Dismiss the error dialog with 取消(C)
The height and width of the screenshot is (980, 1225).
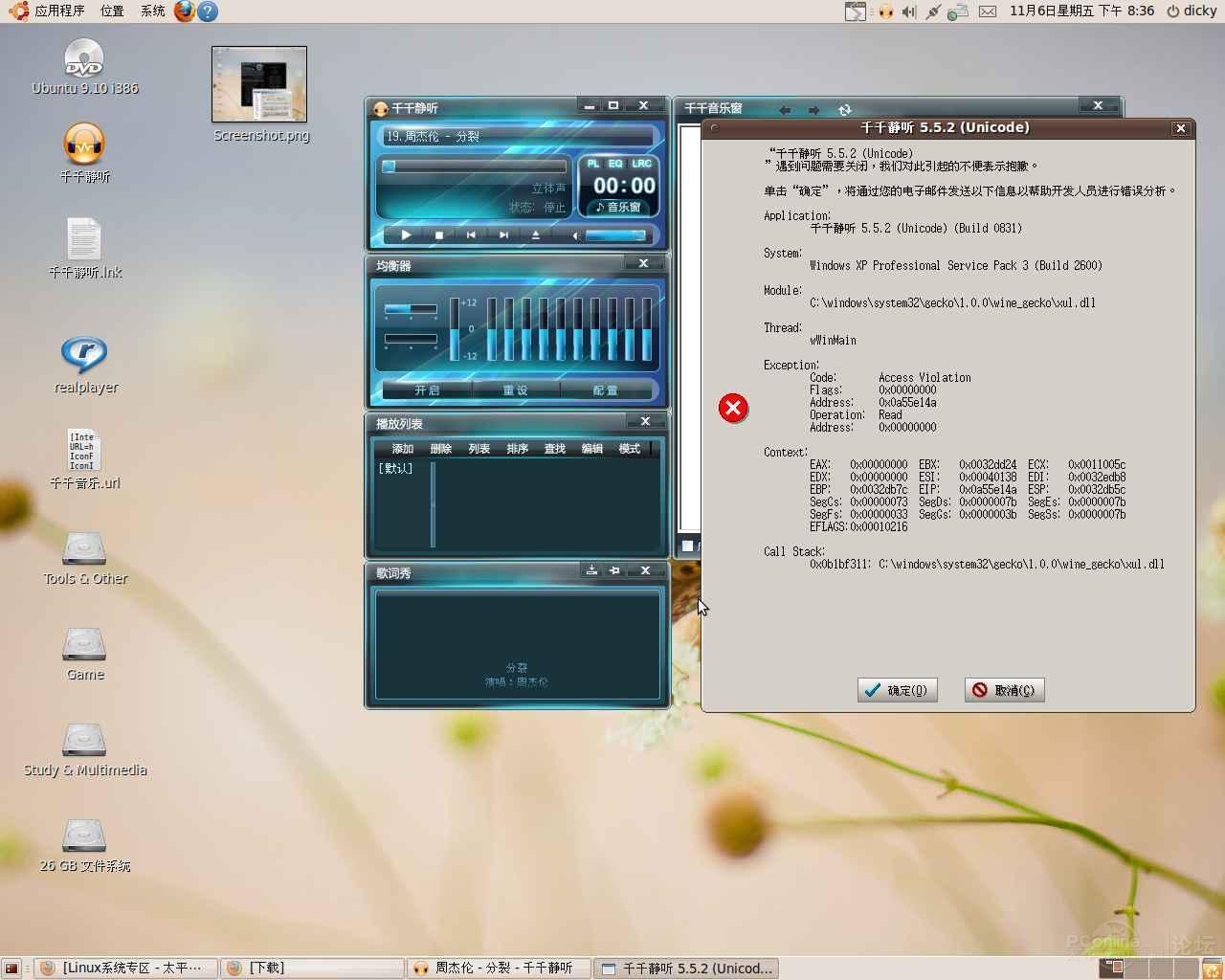(1004, 690)
